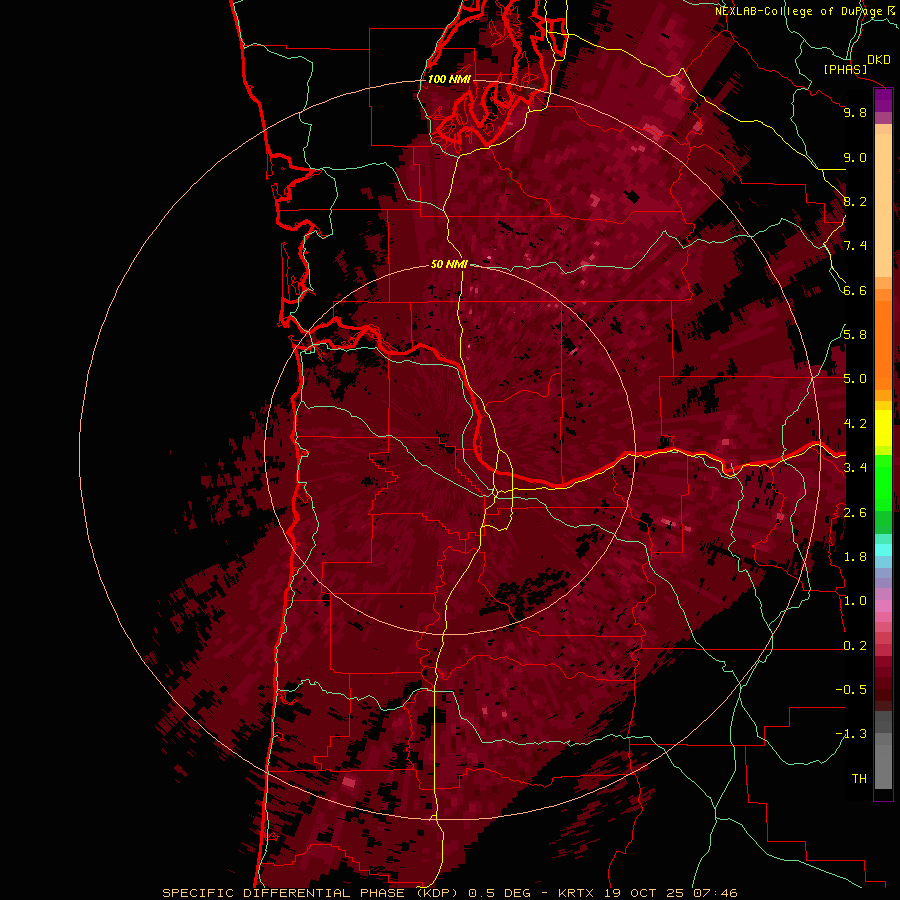Select the 0.2 value on the color scale
The height and width of the screenshot is (900, 900).
(855, 646)
